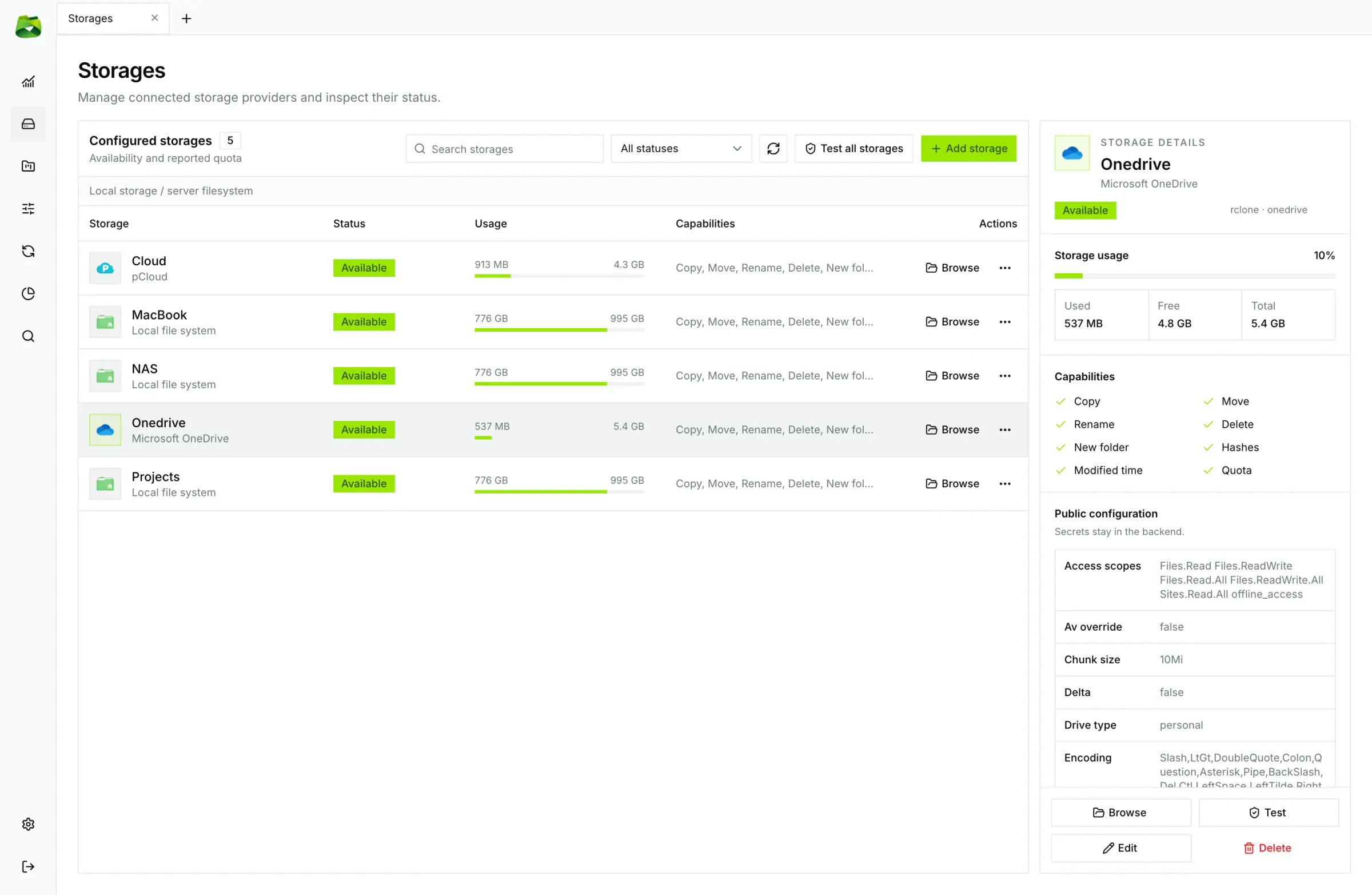The width and height of the screenshot is (1372, 895).
Task: Click the Add storage button
Action: (968, 148)
